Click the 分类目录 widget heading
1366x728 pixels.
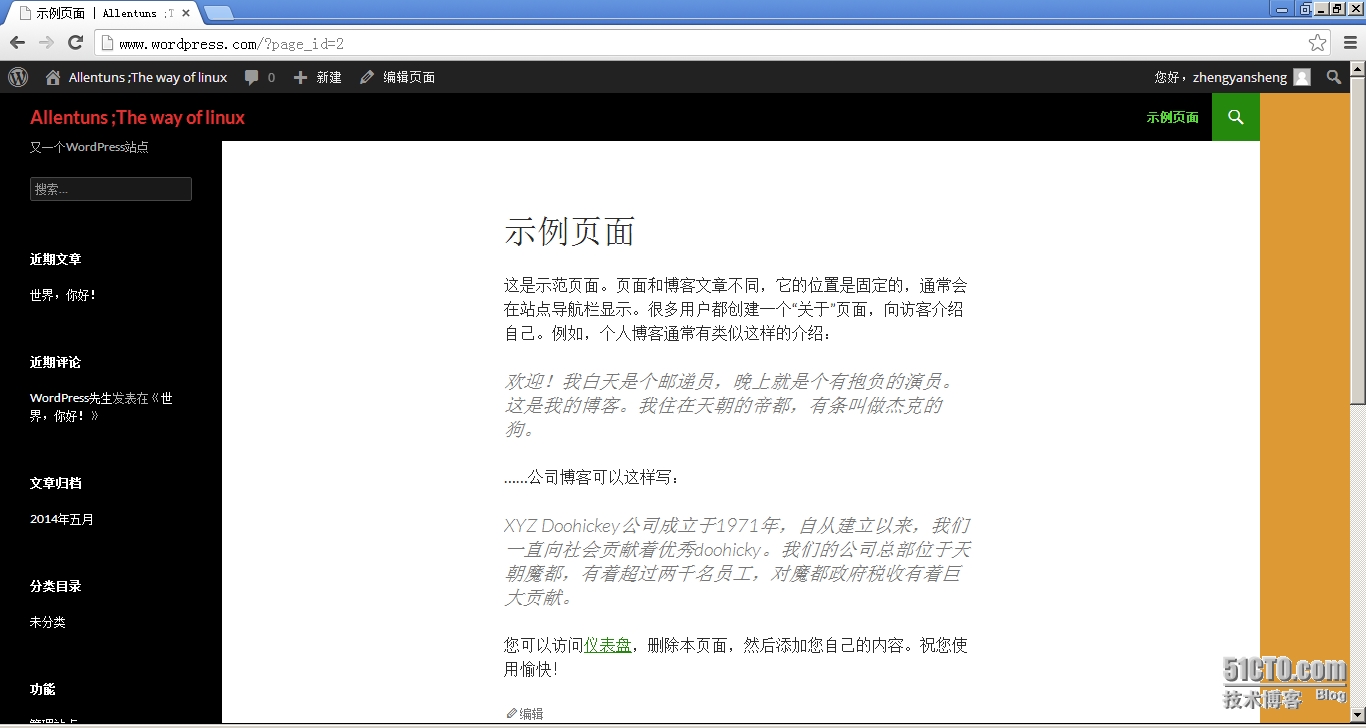tap(56, 586)
